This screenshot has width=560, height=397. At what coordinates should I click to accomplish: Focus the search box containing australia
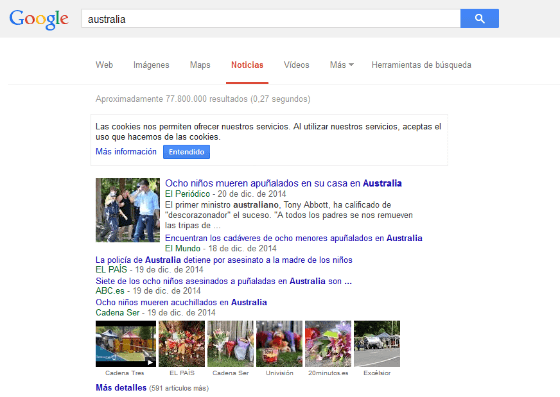point(271,19)
